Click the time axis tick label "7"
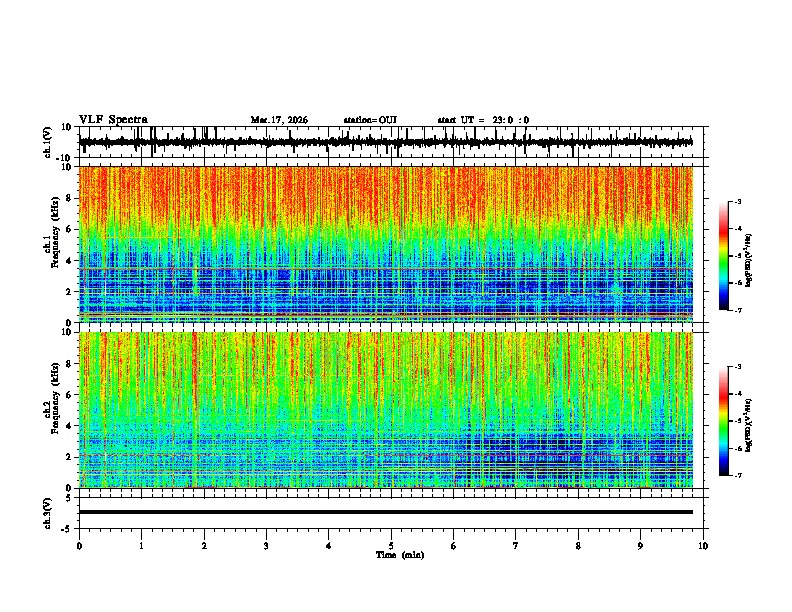Screen dimensions: 792x612 516,546
